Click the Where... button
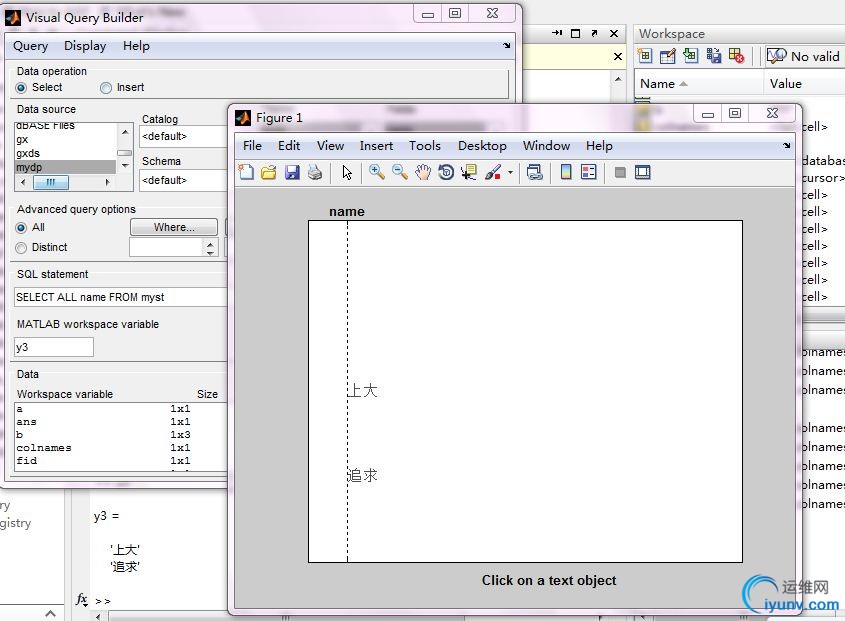The height and width of the screenshot is (621, 845). click(174, 227)
